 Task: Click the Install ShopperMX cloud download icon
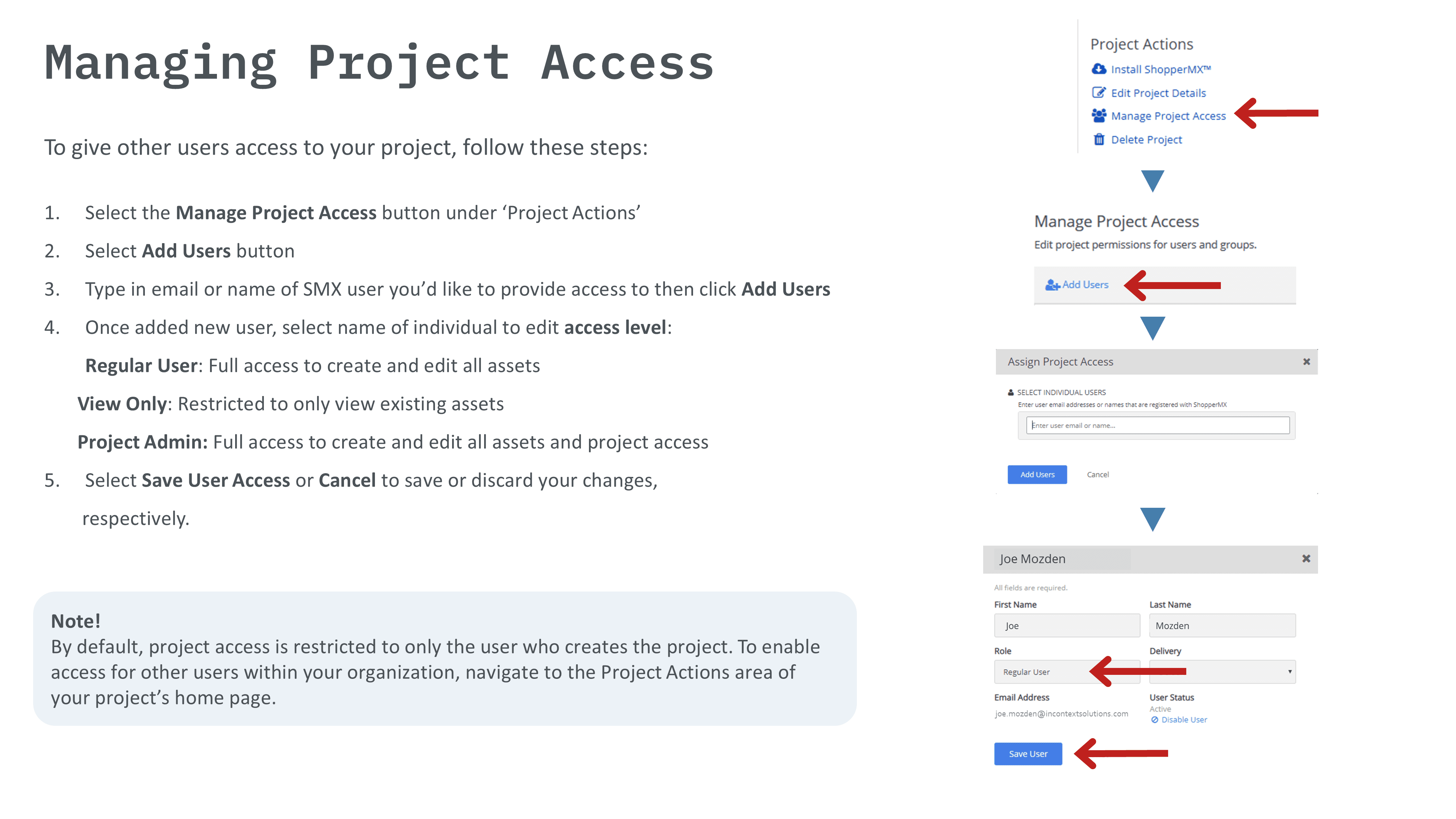(x=1098, y=69)
